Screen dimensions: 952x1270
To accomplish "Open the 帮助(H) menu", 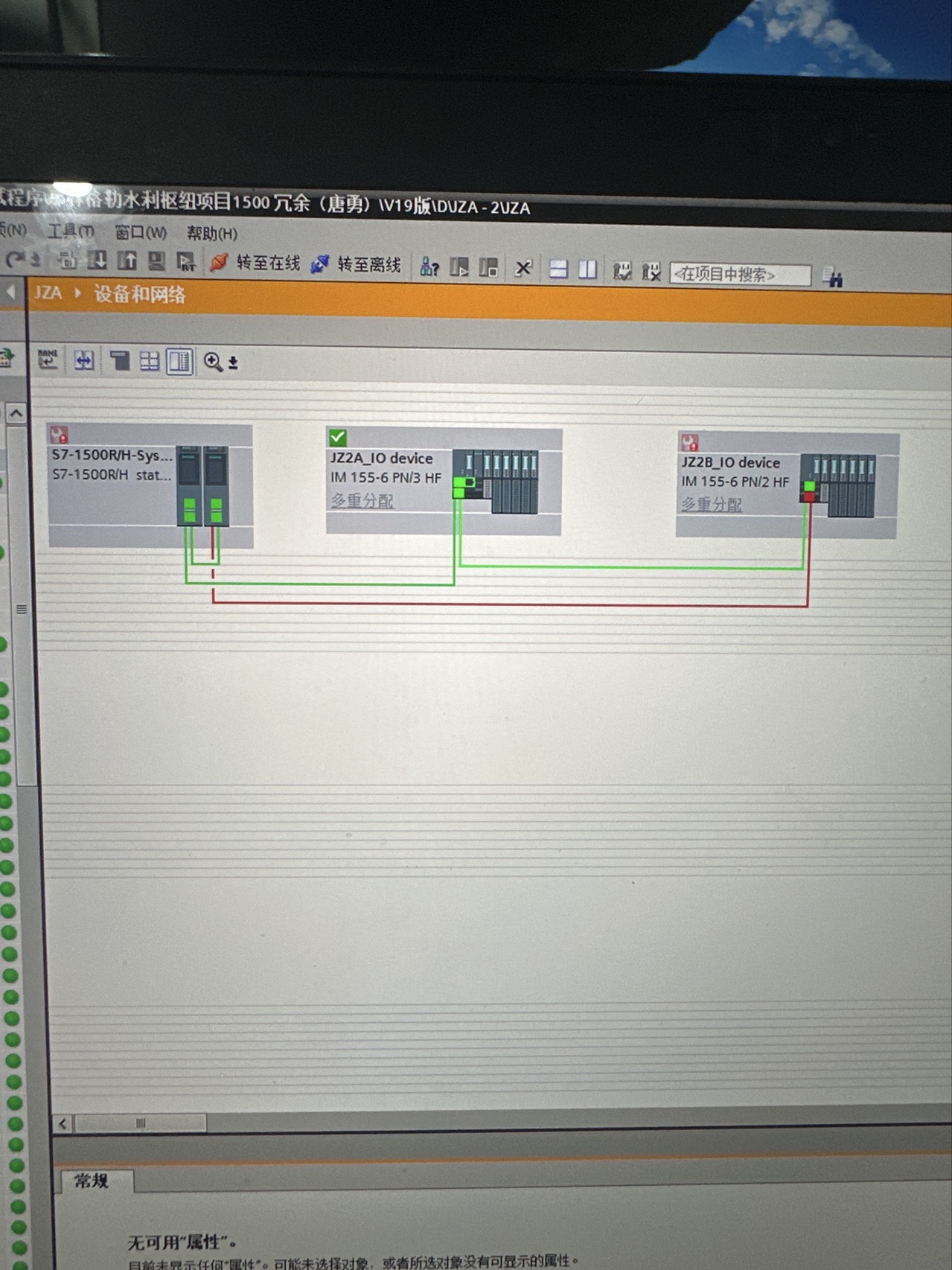I will click(x=212, y=234).
